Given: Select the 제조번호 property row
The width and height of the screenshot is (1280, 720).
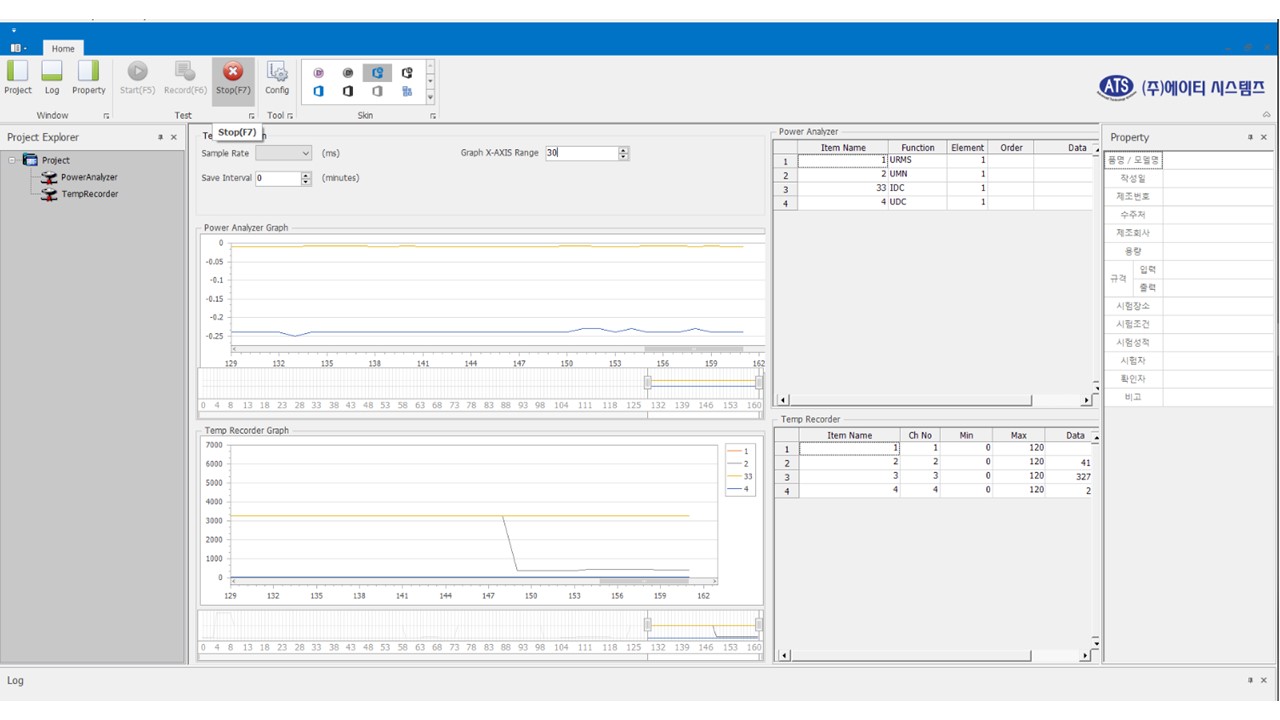Looking at the screenshot, I should 1188,196.
